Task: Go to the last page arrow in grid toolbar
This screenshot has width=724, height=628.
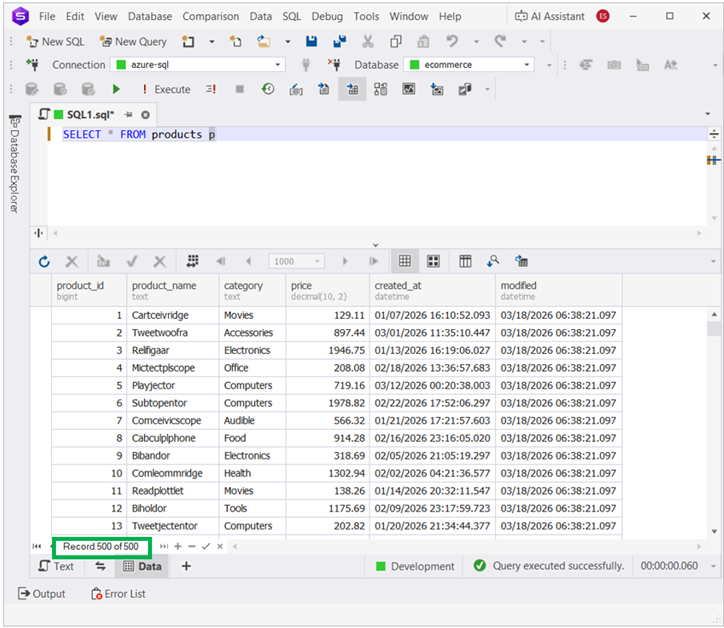Action: click(x=374, y=262)
